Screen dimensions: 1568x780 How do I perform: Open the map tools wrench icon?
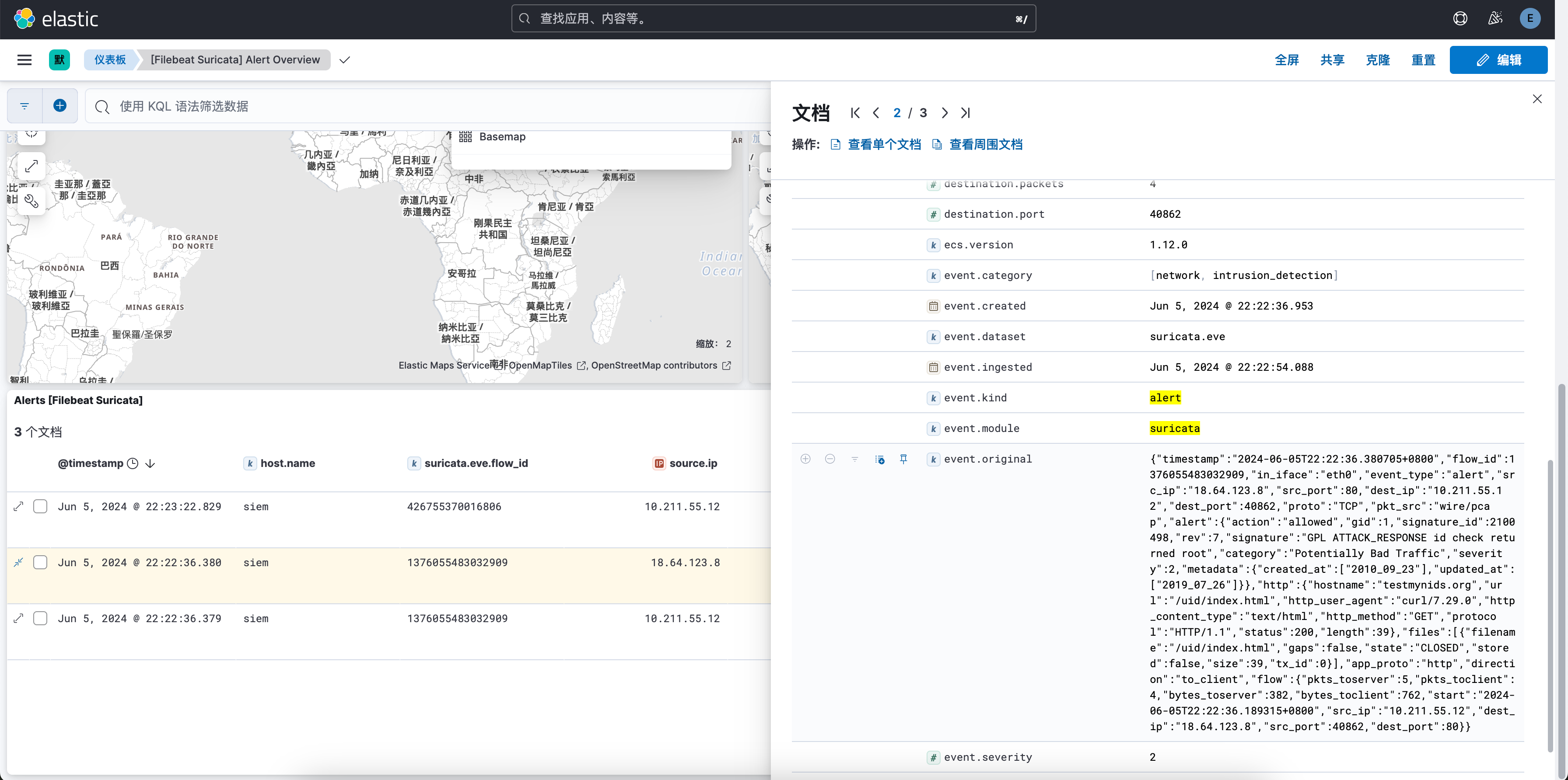coord(31,201)
